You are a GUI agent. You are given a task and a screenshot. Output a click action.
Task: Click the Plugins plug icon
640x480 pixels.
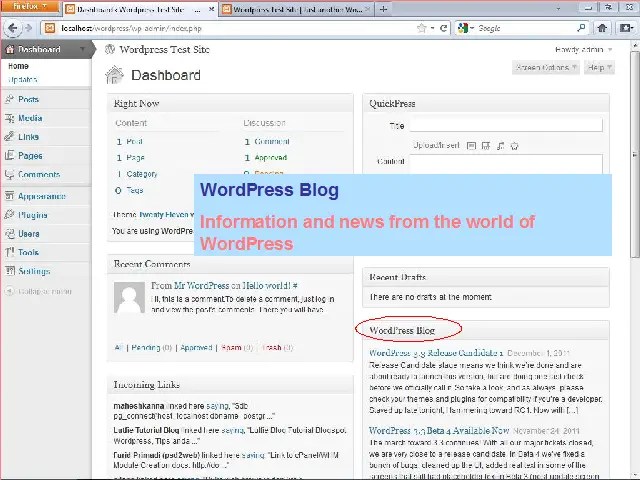click(x=9, y=215)
